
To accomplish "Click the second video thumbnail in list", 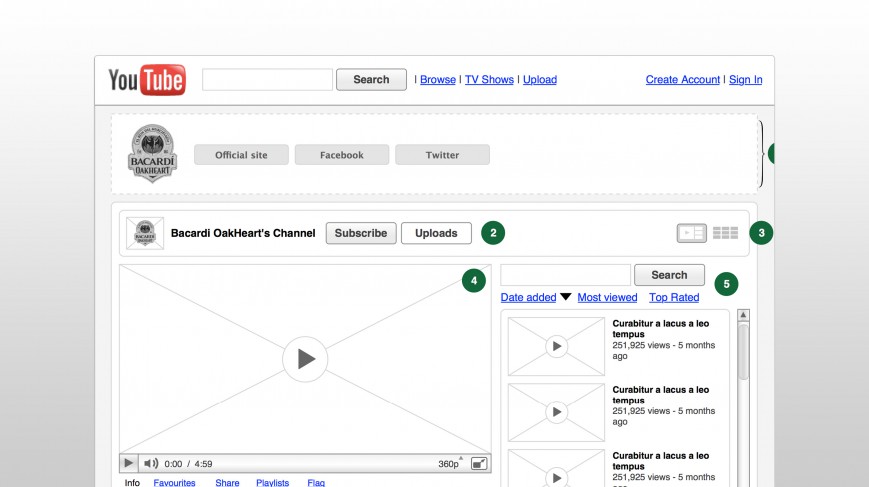I will (556, 412).
